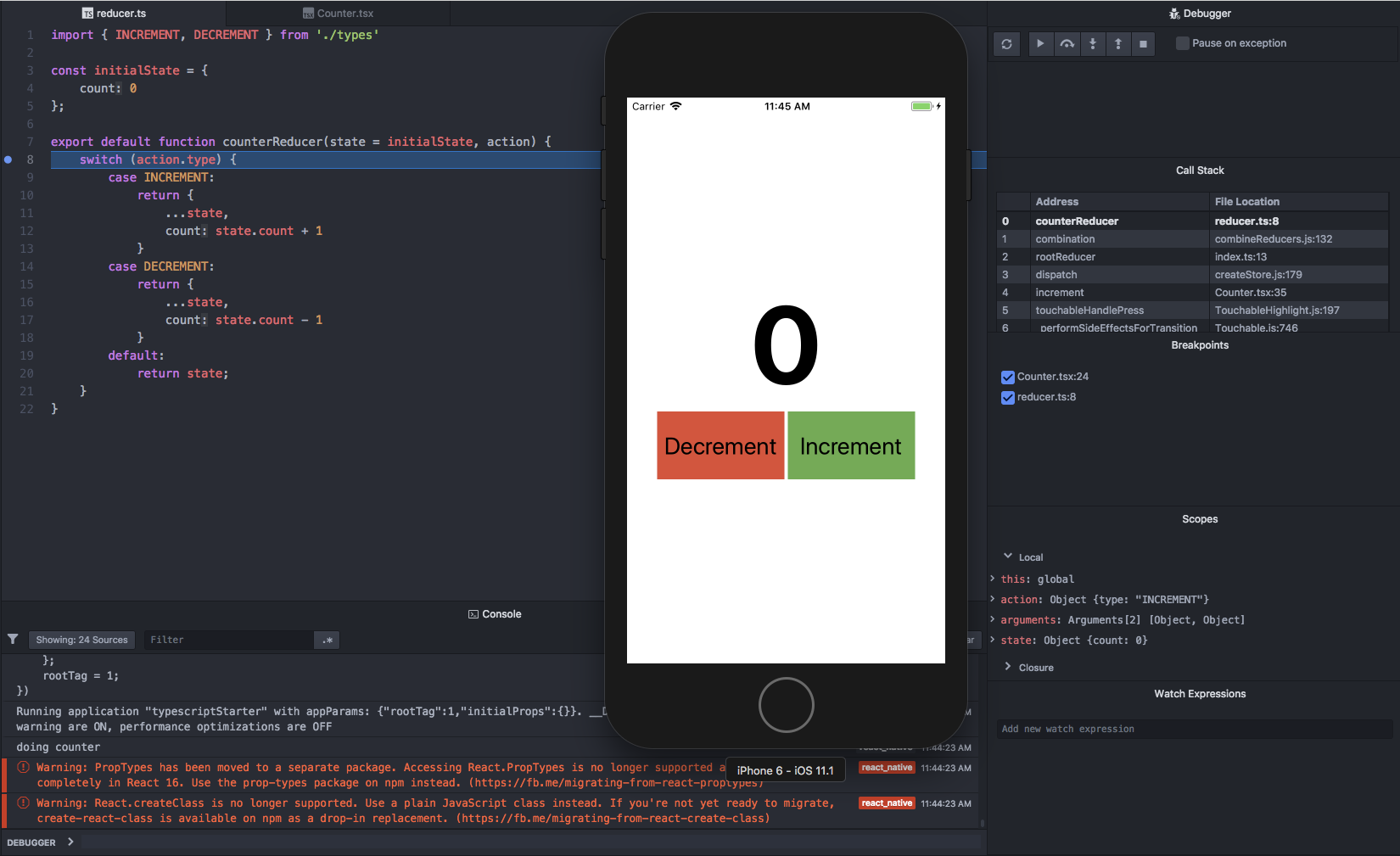Select counterReducer call stack frame
Screen dimensions: 1400x856
pyautogui.click(x=1192, y=221)
